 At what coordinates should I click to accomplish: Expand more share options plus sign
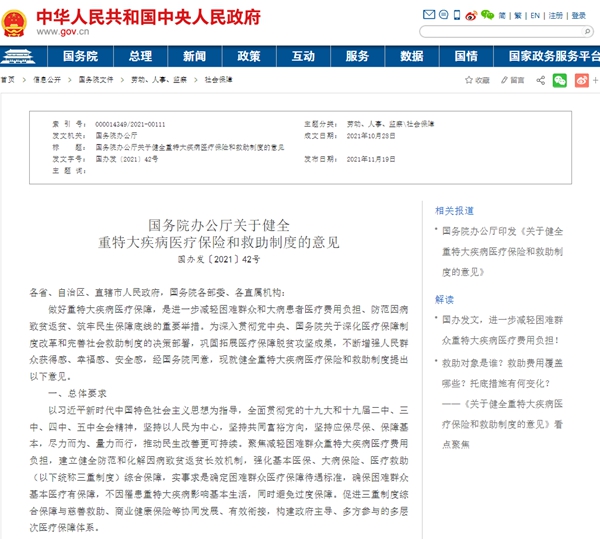click(x=594, y=79)
